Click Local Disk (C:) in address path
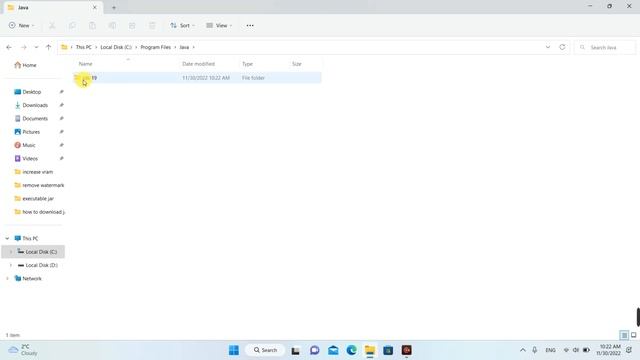The height and width of the screenshot is (360, 640). (x=116, y=47)
